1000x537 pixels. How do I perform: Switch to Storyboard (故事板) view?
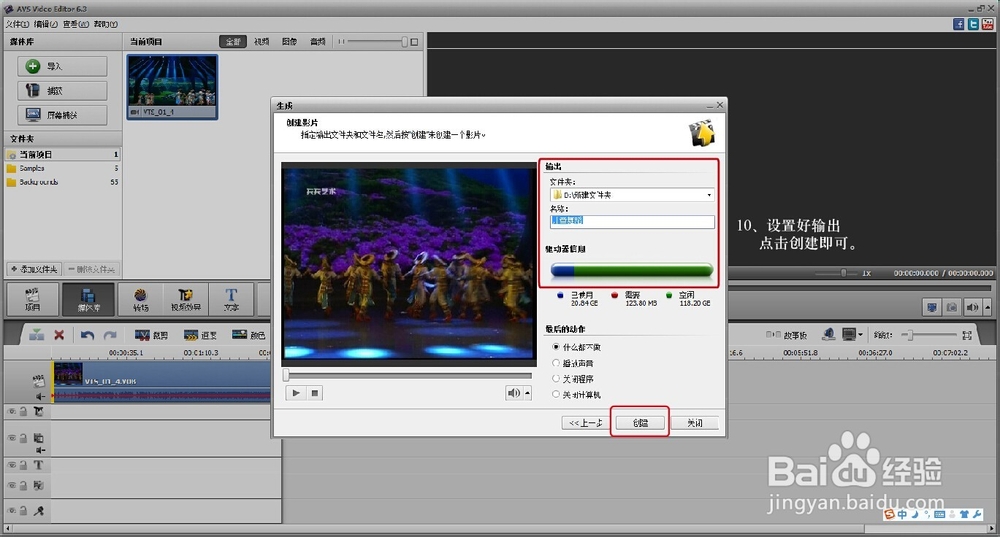786,335
